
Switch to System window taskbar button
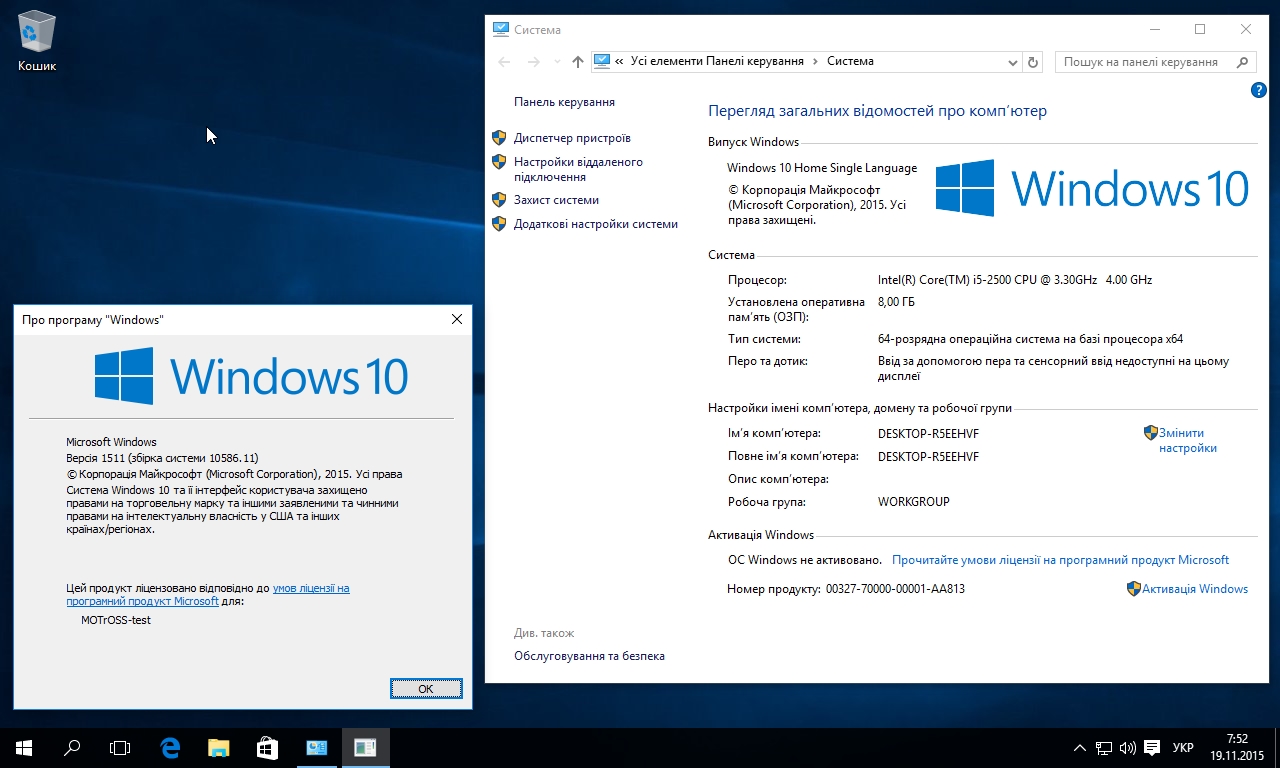[x=316, y=747]
